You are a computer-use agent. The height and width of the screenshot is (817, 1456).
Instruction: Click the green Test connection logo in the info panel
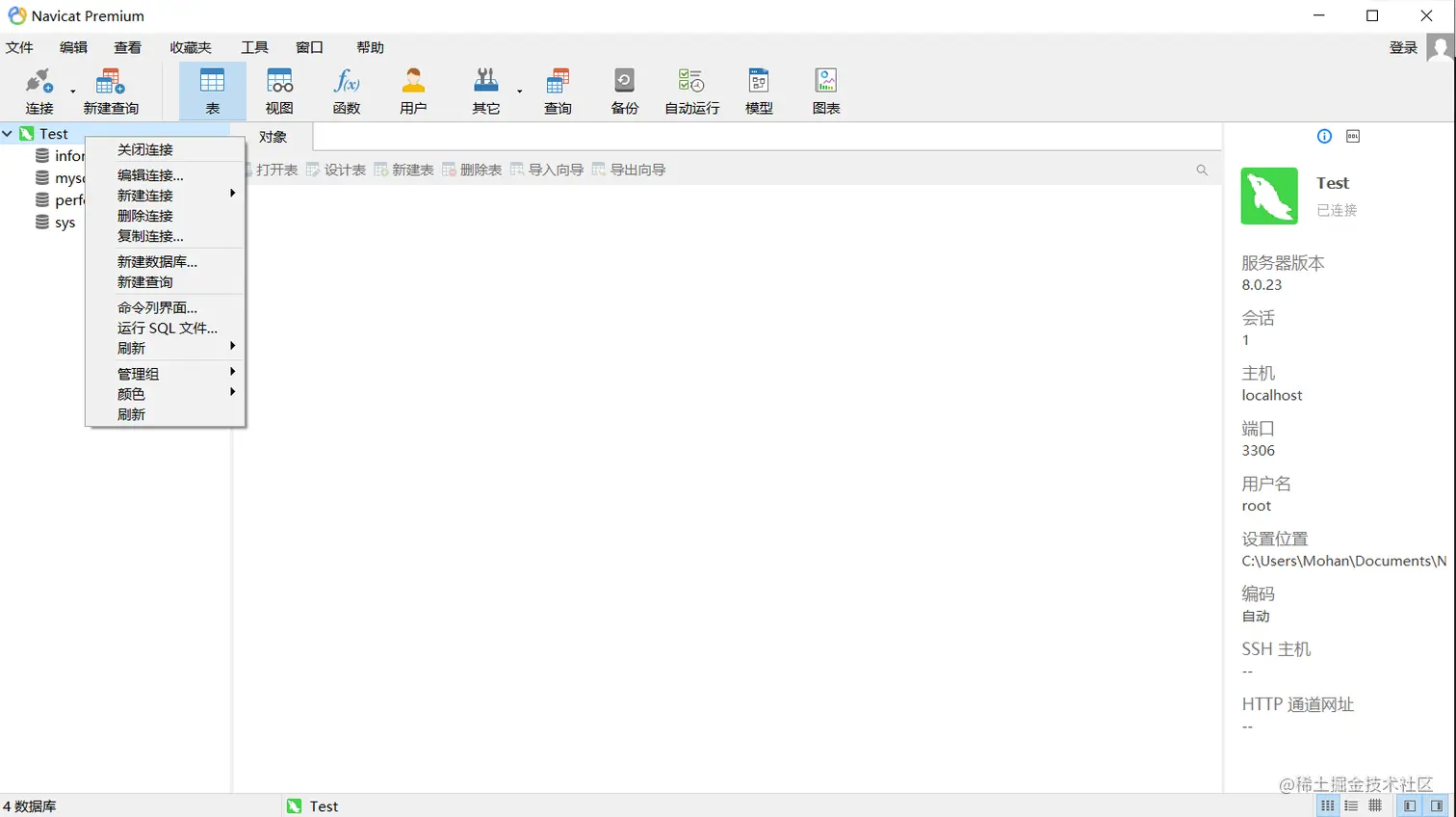1269,196
